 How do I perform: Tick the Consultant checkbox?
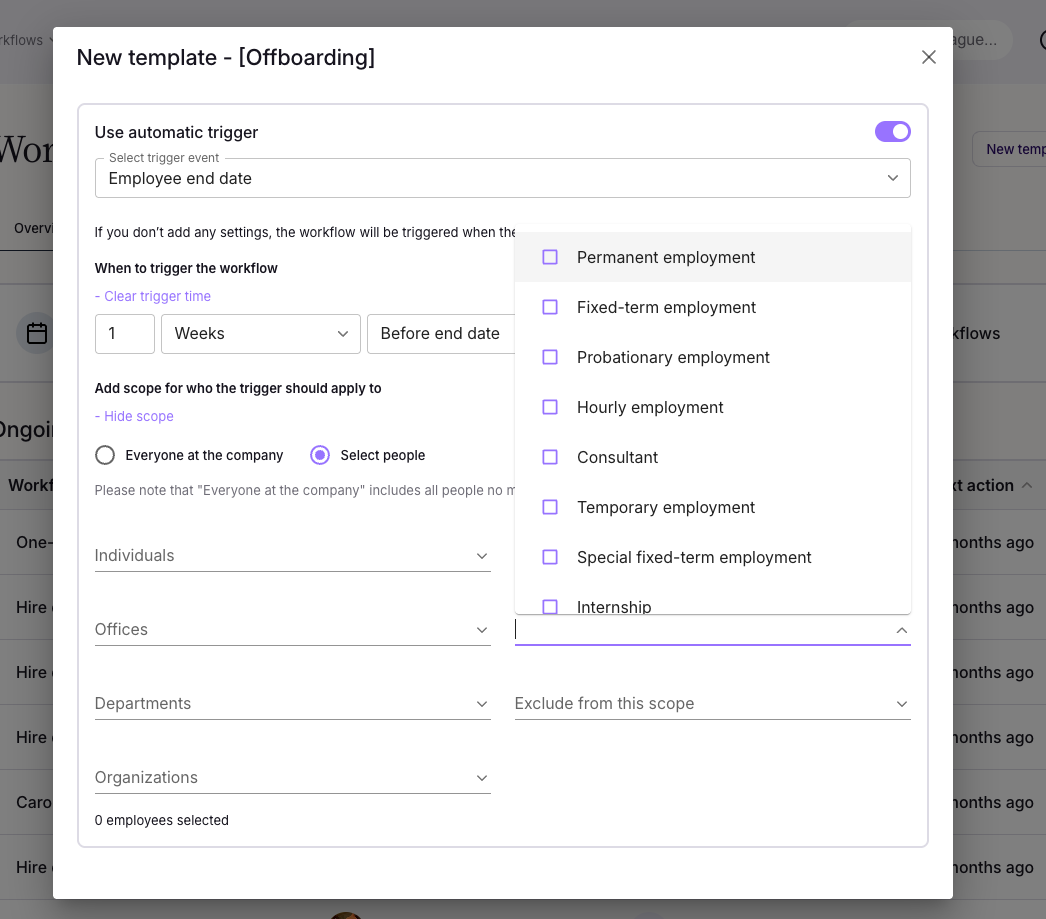[550, 457]
